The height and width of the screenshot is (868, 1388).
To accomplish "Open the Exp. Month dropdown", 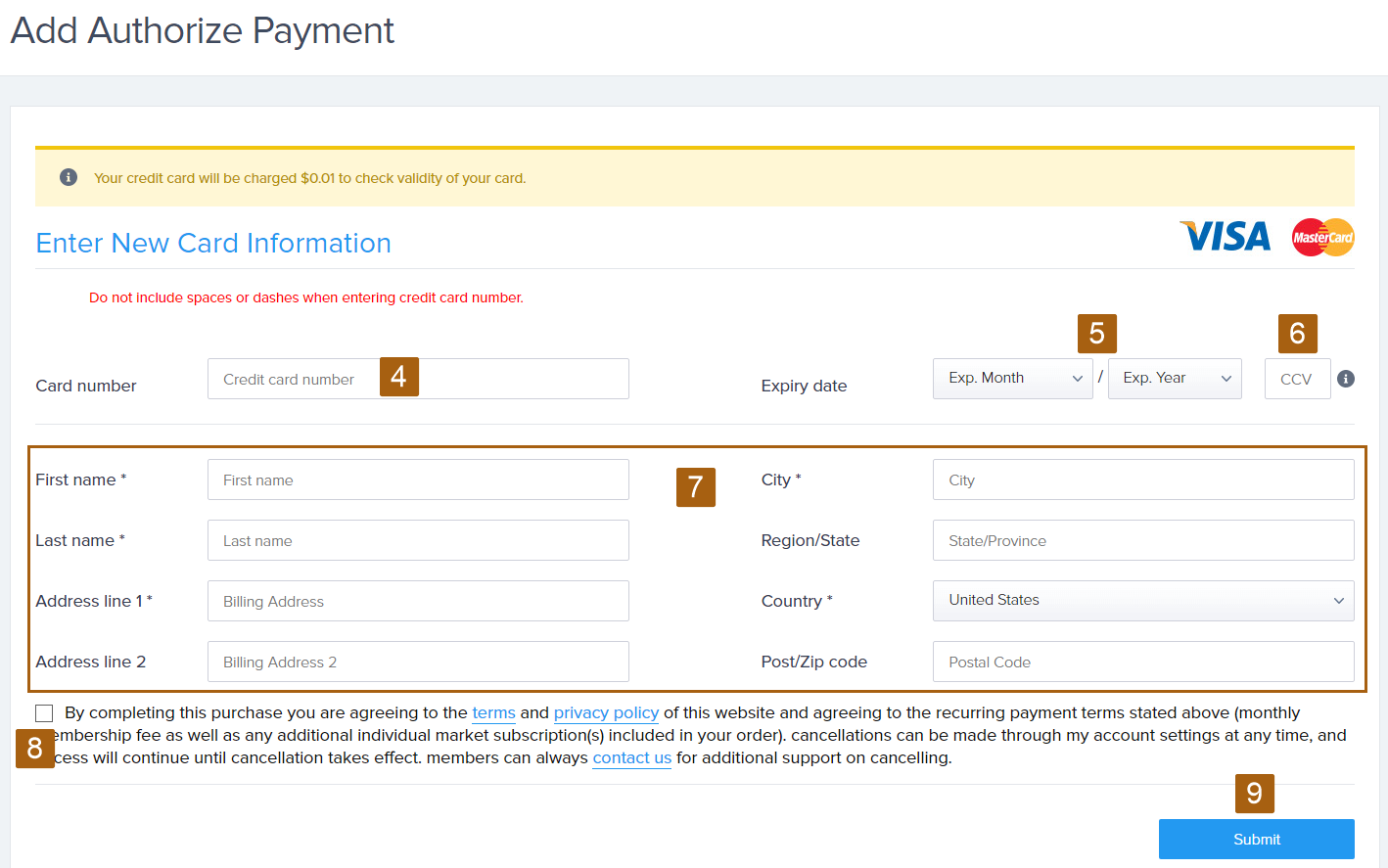I will (1012, 379).
